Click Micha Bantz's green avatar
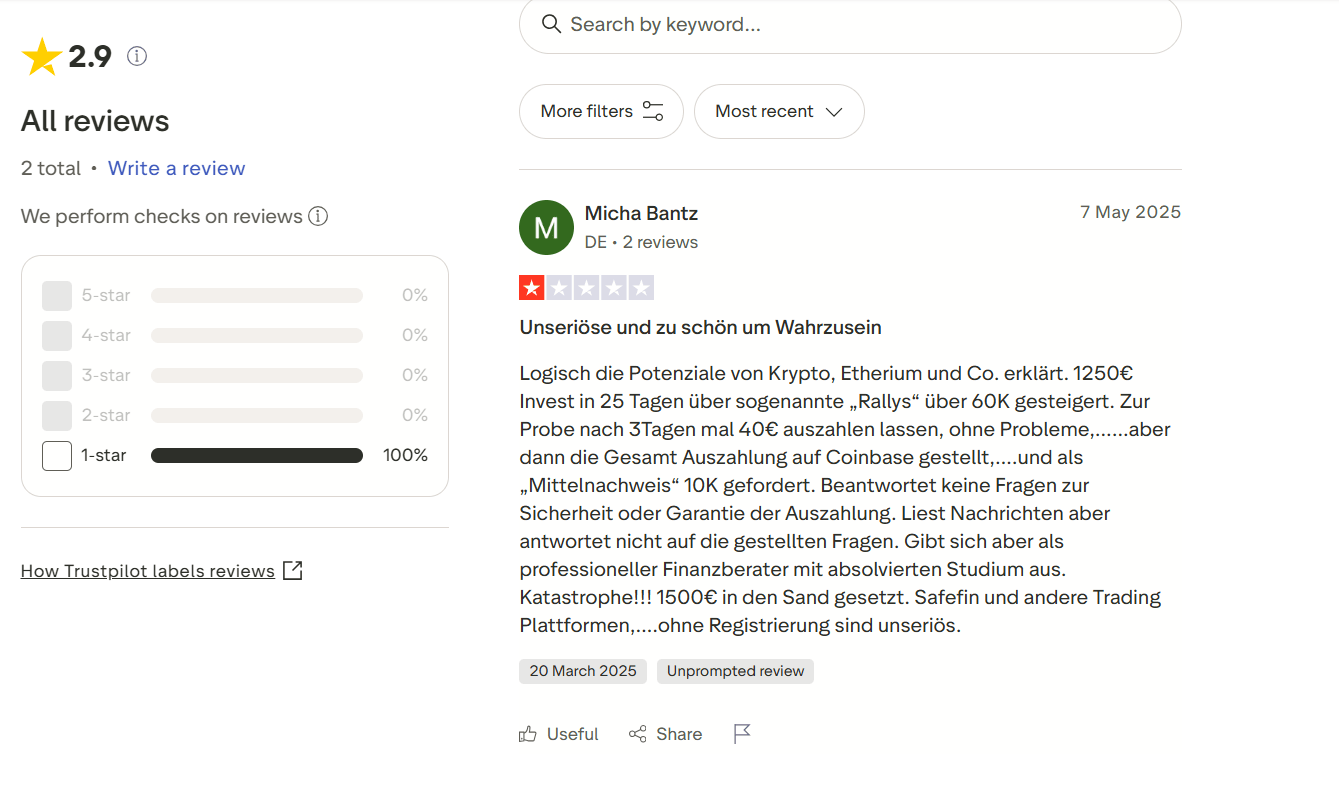Viewport: 1339px width, 788px height. coord(546,227)
